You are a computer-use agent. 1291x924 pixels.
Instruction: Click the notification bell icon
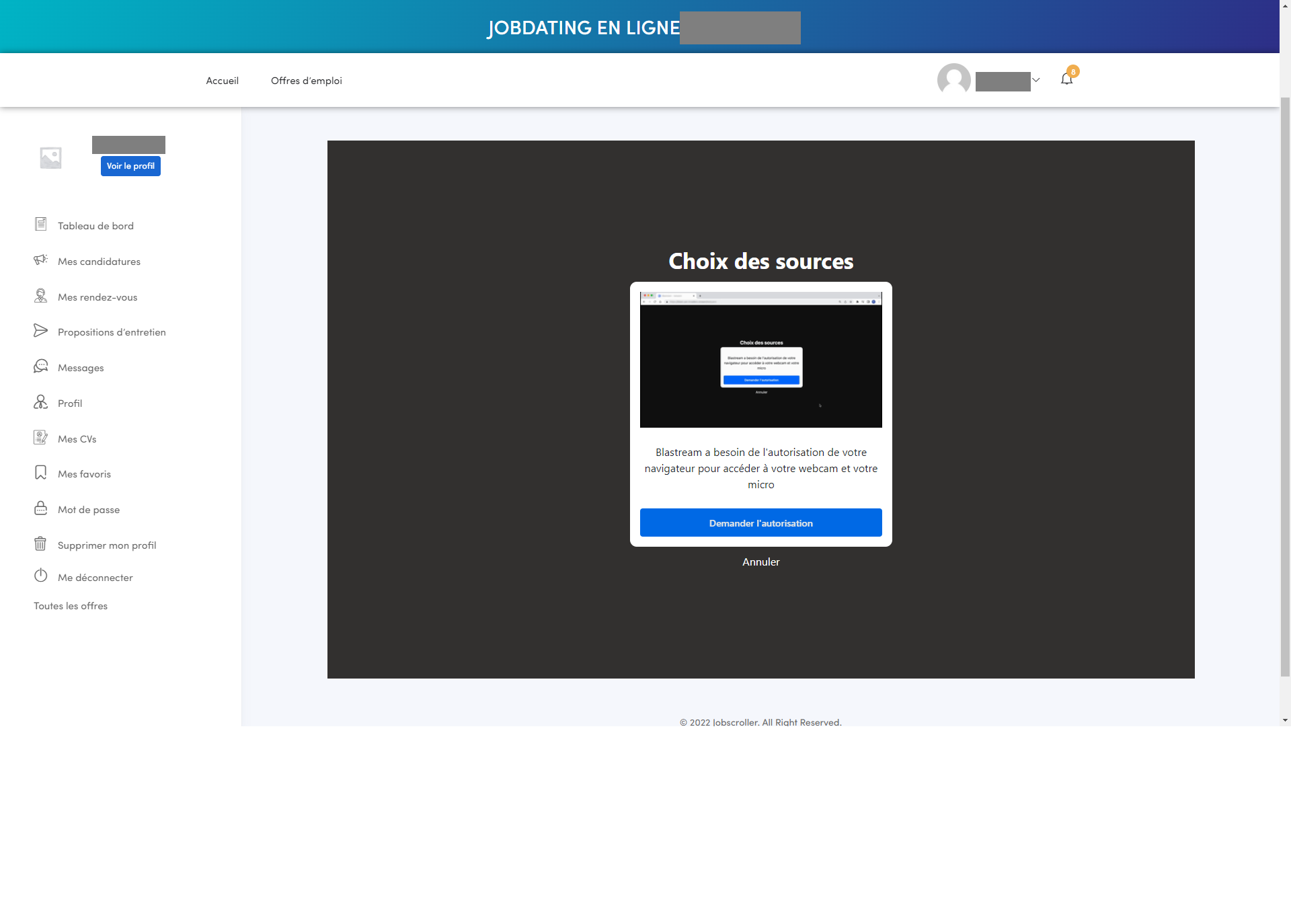(x=1066, y=79)
